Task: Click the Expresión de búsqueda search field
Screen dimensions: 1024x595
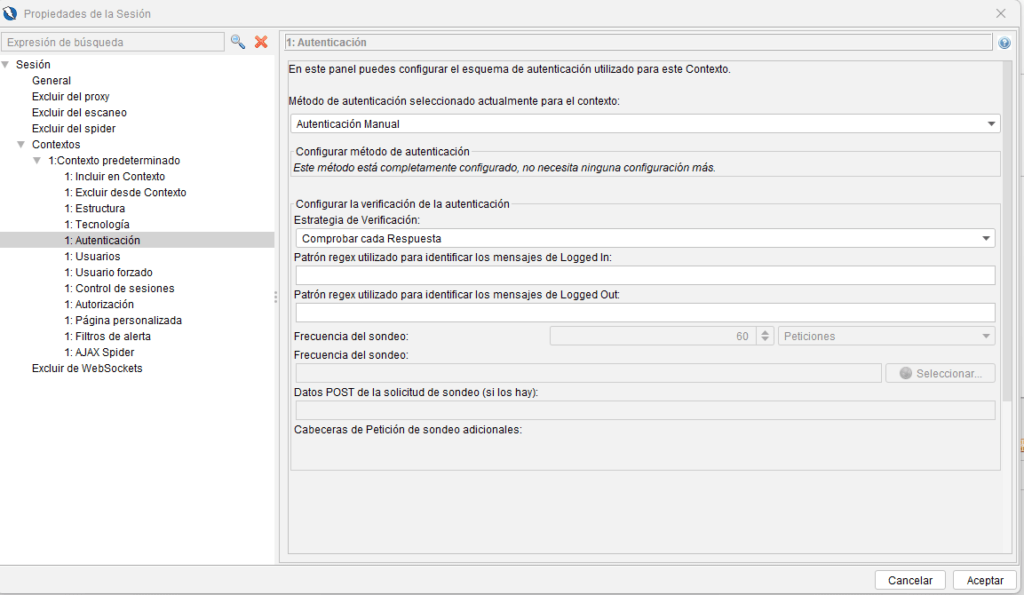Action: (x=112, y=42)
